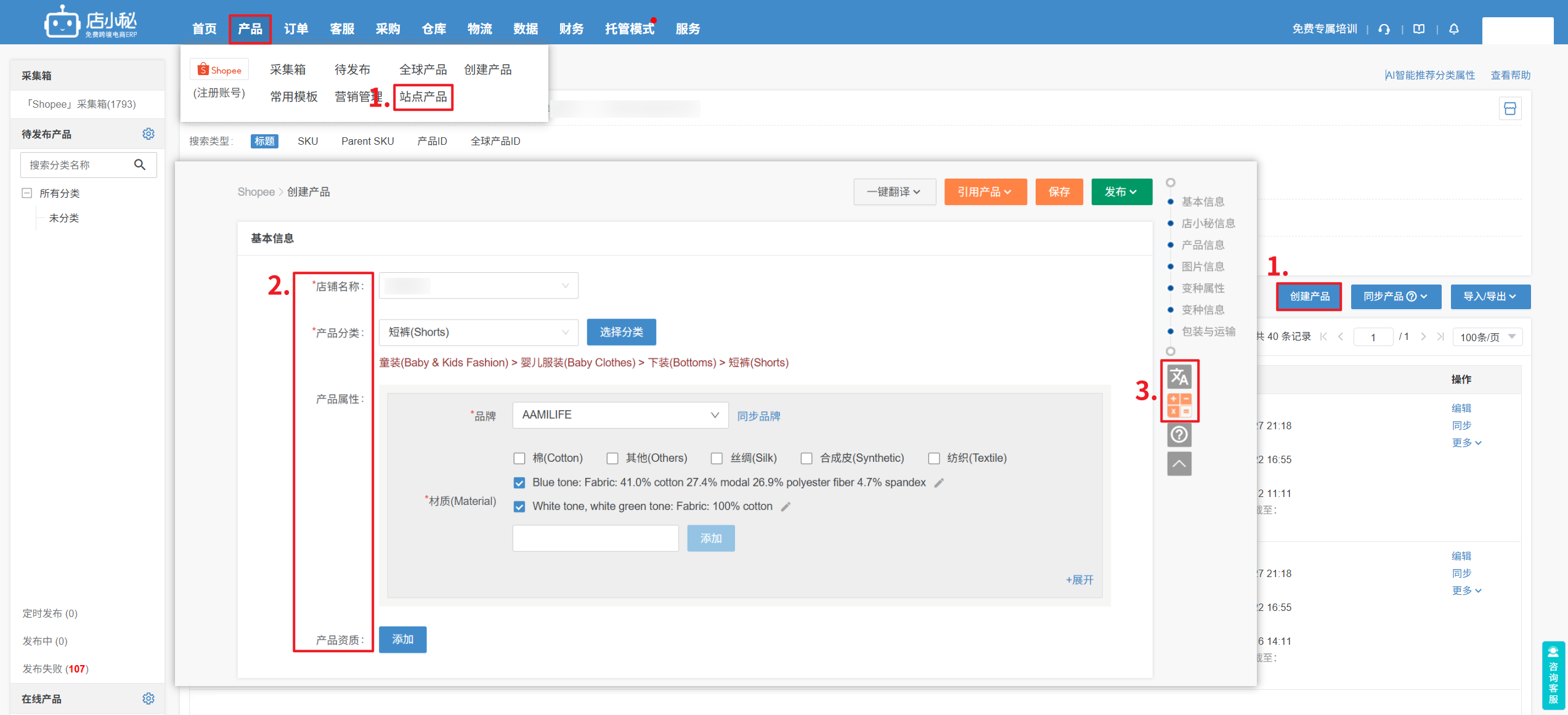Expand the 短裤(Shorts) category dropdown
The height and width of the screenshot is (715, 1568).
click(x=478, y=333)
